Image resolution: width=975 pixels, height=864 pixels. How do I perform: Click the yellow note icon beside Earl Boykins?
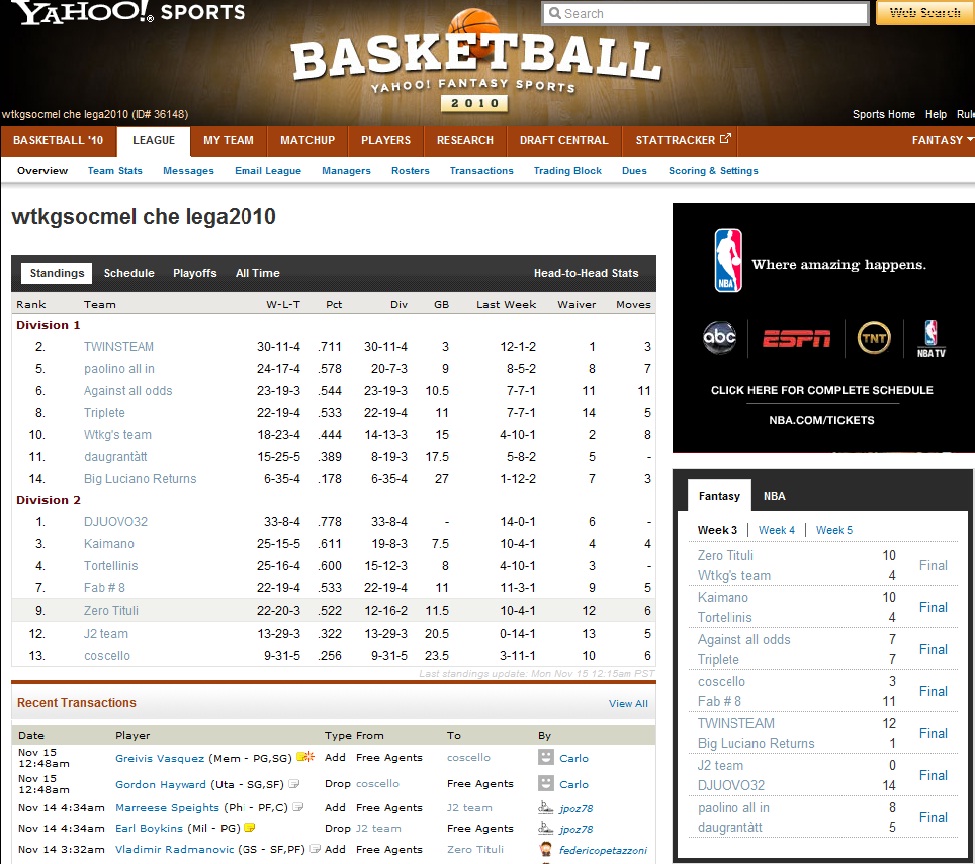(x=250, y=828)
